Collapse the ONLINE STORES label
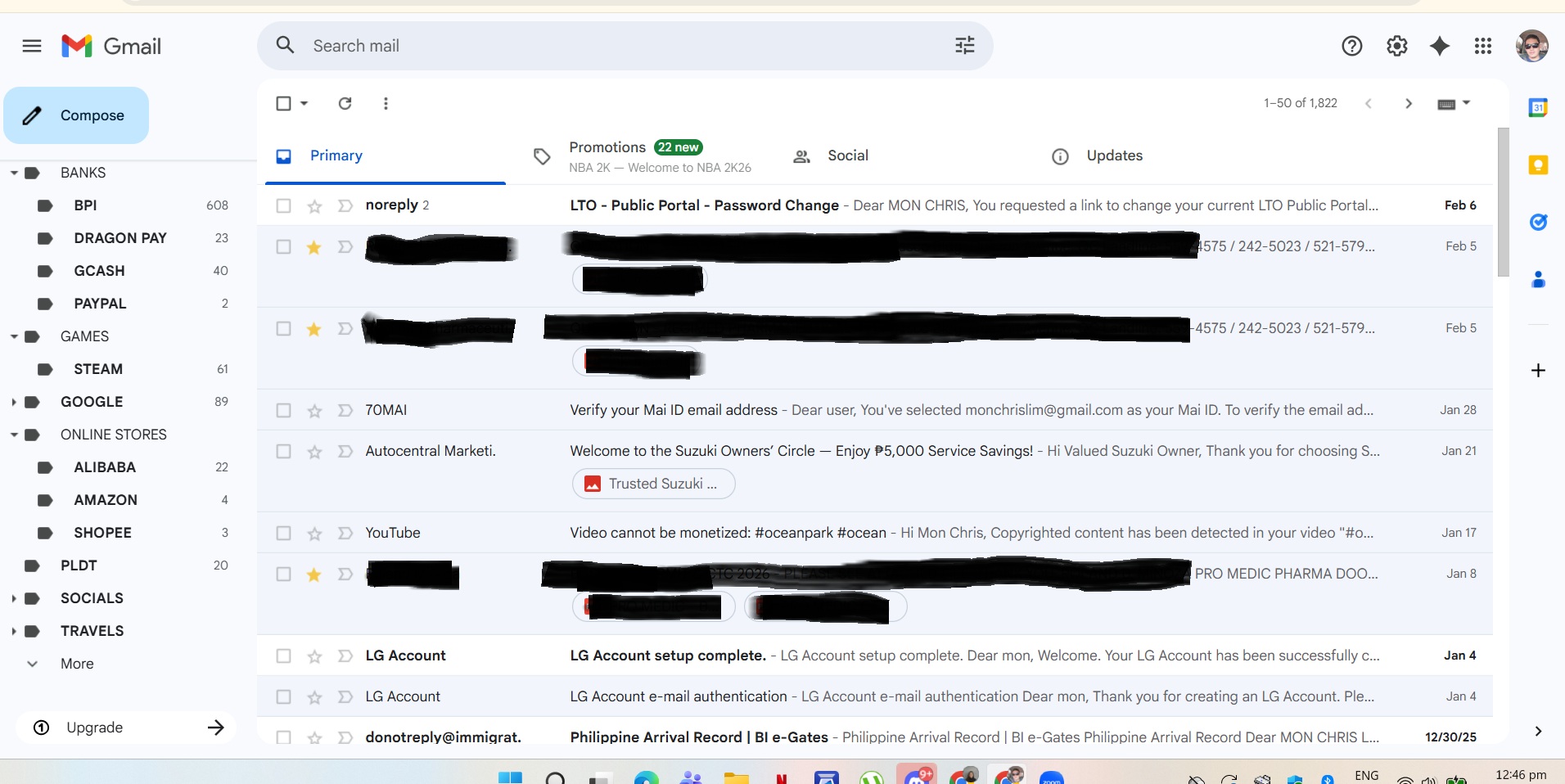The width and height of the screenshot is (1565, 784). pyautogui.click(x=14, y=435)
